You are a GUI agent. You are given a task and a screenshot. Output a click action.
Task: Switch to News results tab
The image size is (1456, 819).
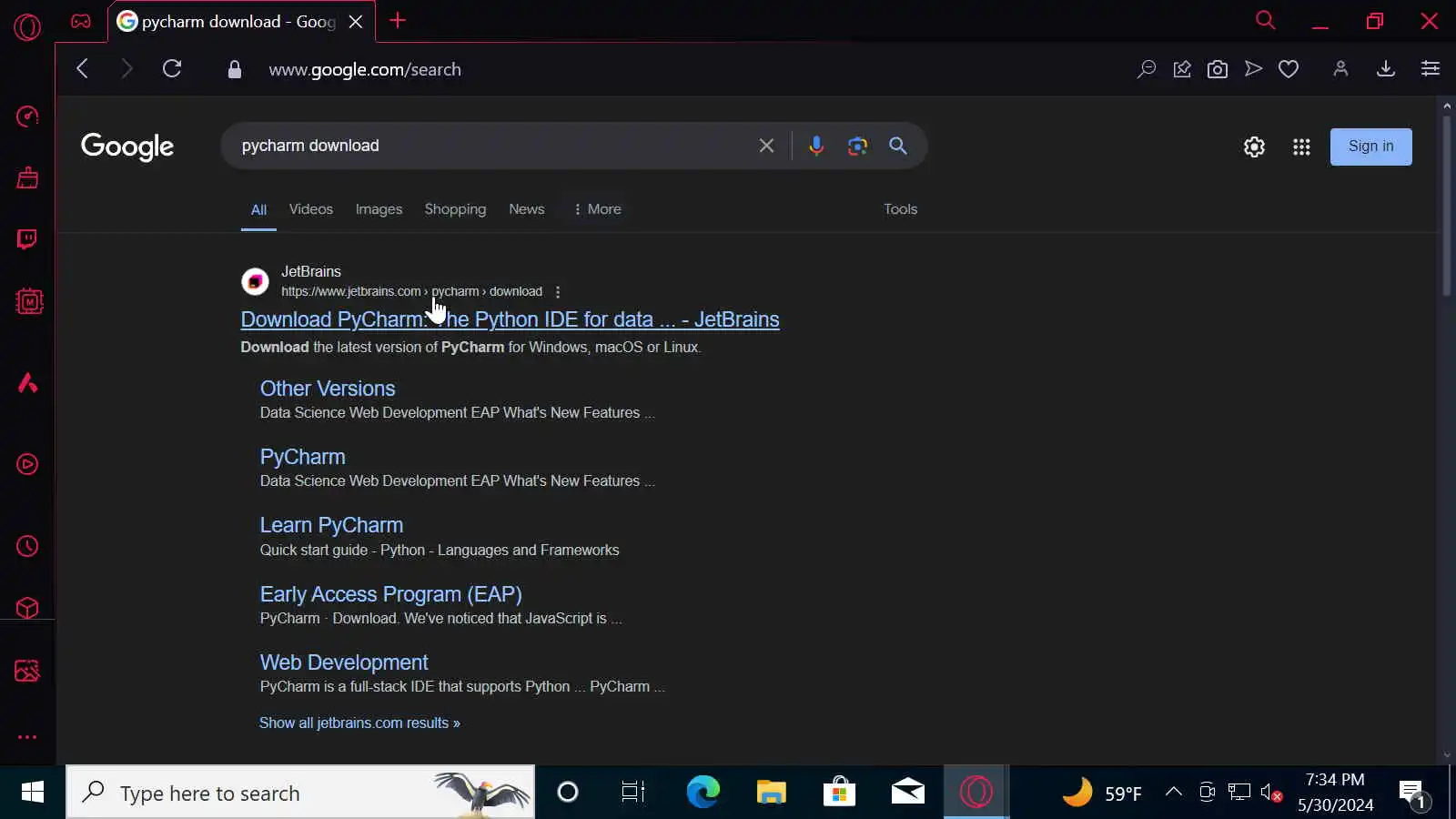pos(527,209)
